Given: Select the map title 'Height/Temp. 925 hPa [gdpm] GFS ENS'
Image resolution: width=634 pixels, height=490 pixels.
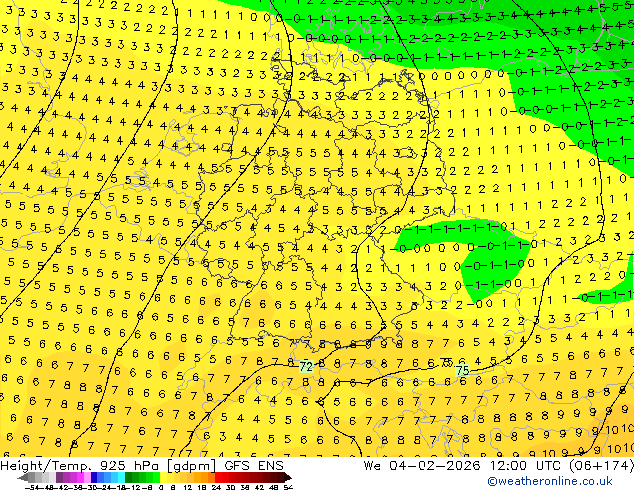Looking at the screenshot, I should coord(142,466).
